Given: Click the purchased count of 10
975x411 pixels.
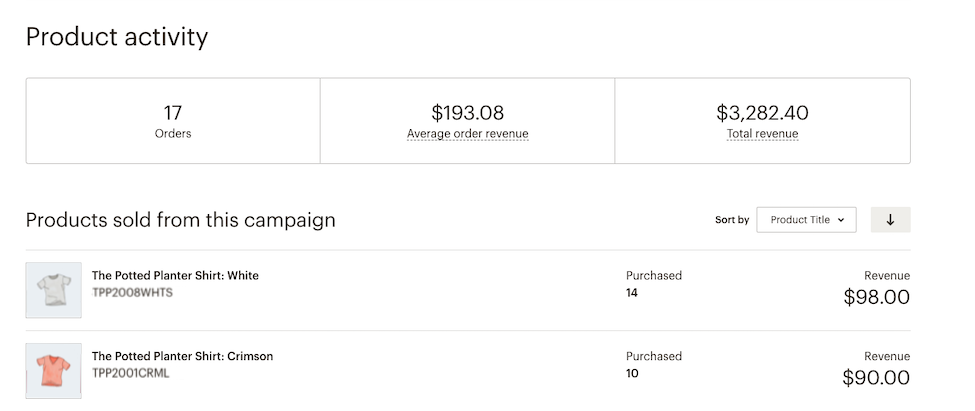Looking at the screenshot, I should click(x=632, y=374).
